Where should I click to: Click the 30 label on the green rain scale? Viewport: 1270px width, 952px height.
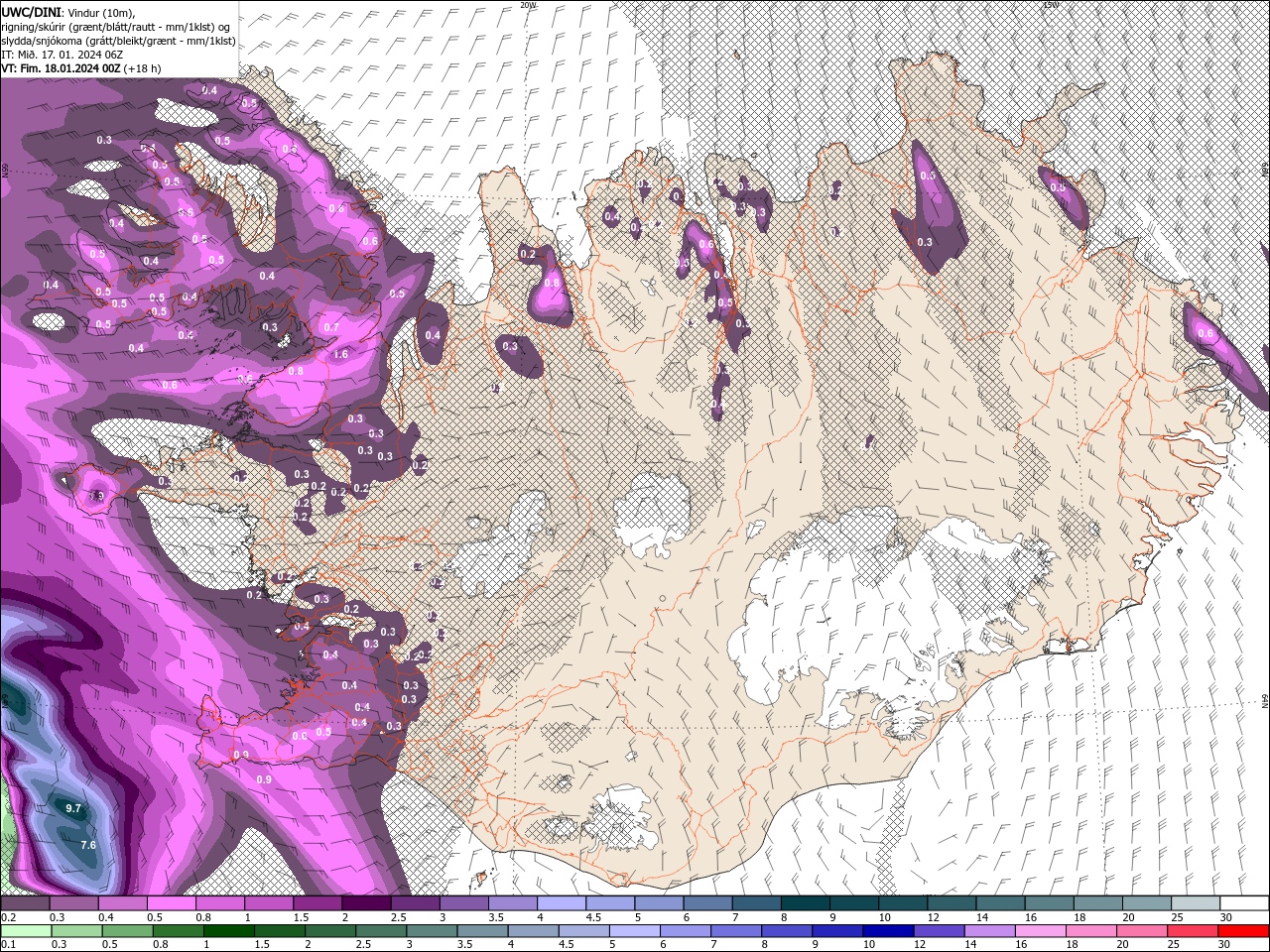[x=1223, y=945]
